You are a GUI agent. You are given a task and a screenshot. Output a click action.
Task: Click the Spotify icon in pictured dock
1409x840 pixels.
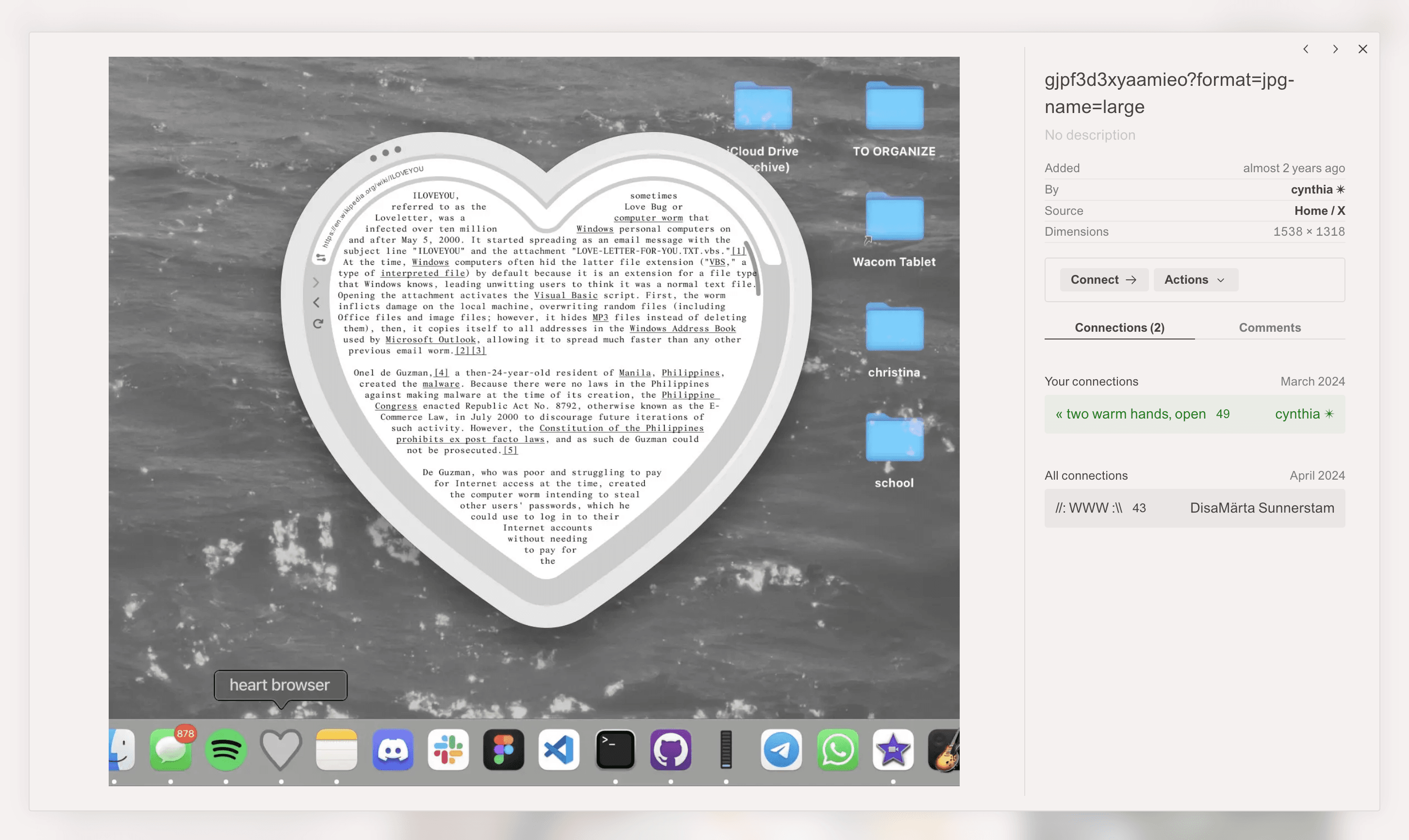[225, 749]
